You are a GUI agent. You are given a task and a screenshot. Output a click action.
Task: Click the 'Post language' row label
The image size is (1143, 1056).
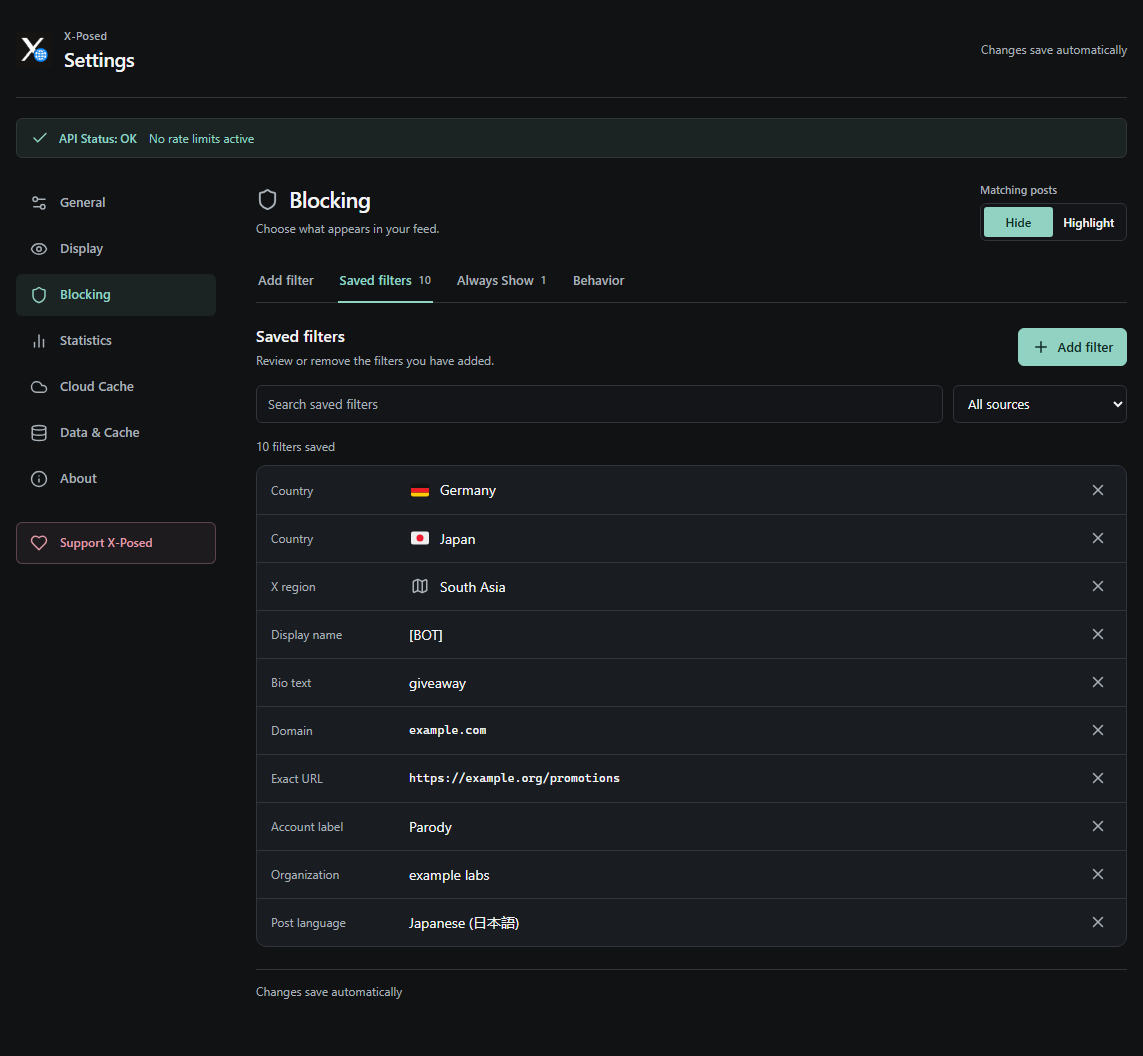click(308, 923)
